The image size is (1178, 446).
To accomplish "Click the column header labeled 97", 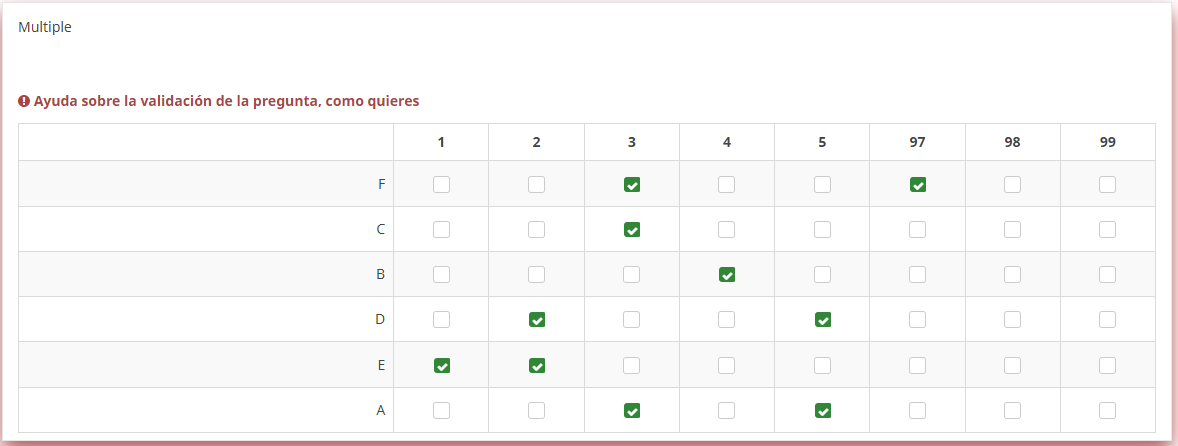I will point(917,142).
